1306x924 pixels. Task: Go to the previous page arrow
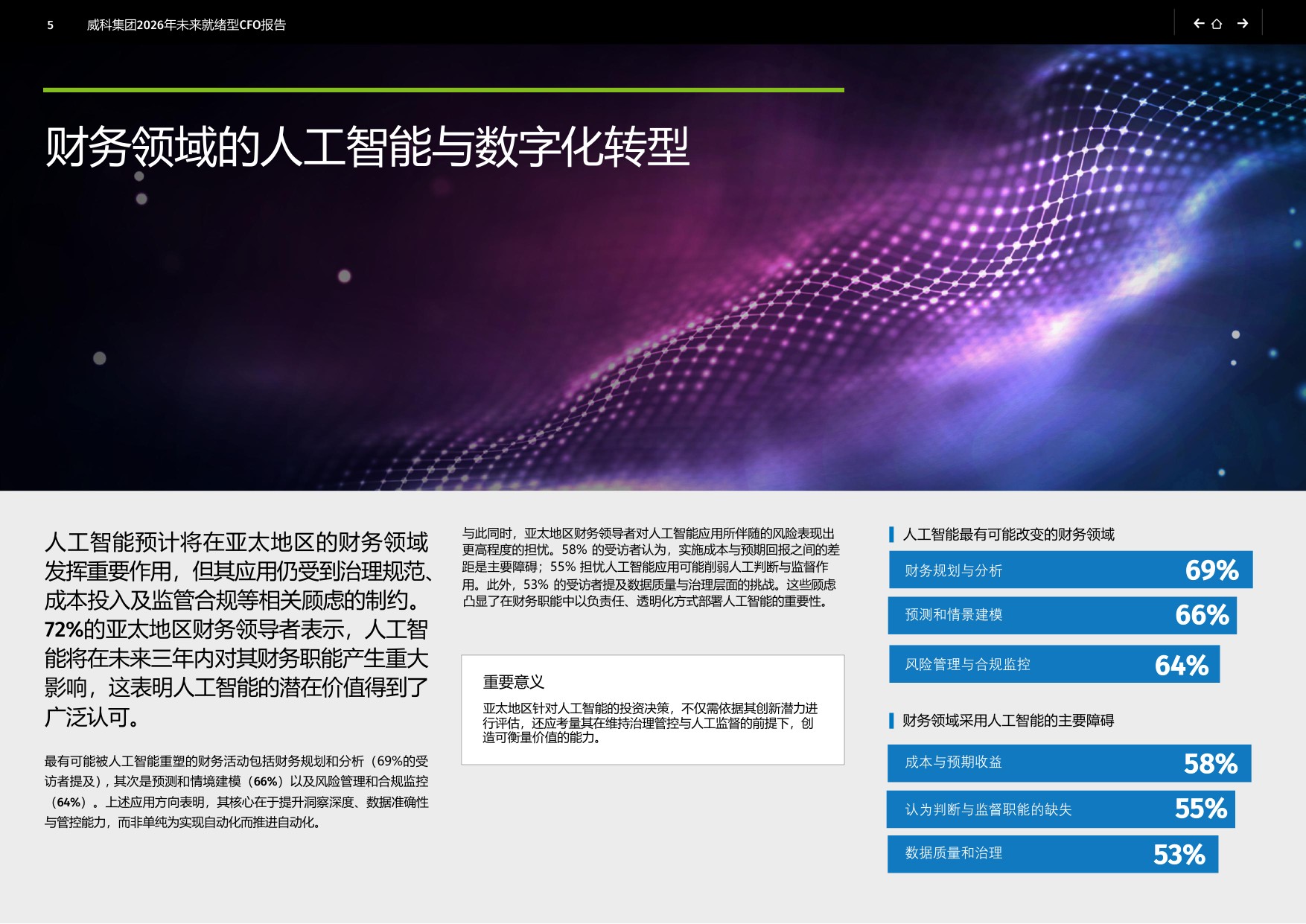(1198, 24)
